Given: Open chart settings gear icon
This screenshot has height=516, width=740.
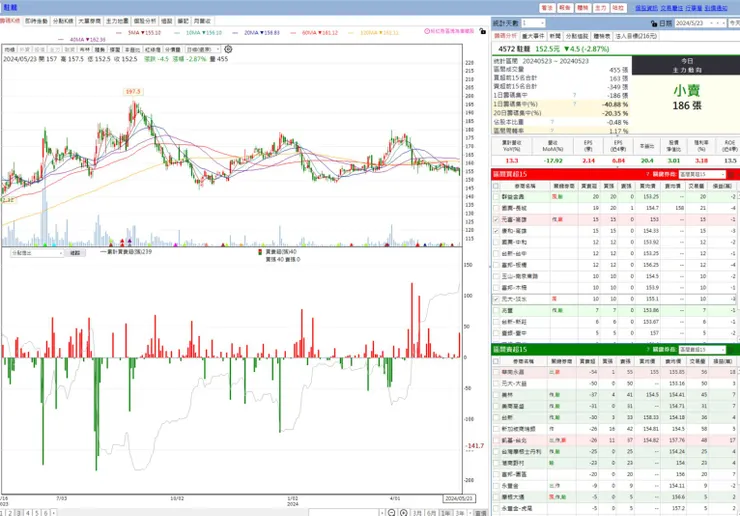Looking at the screenshot, I should click(x=228, y=49).
